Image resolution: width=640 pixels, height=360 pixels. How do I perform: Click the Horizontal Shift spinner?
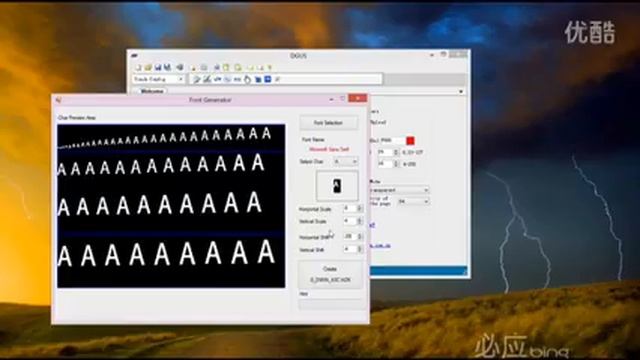pos(353,236)
